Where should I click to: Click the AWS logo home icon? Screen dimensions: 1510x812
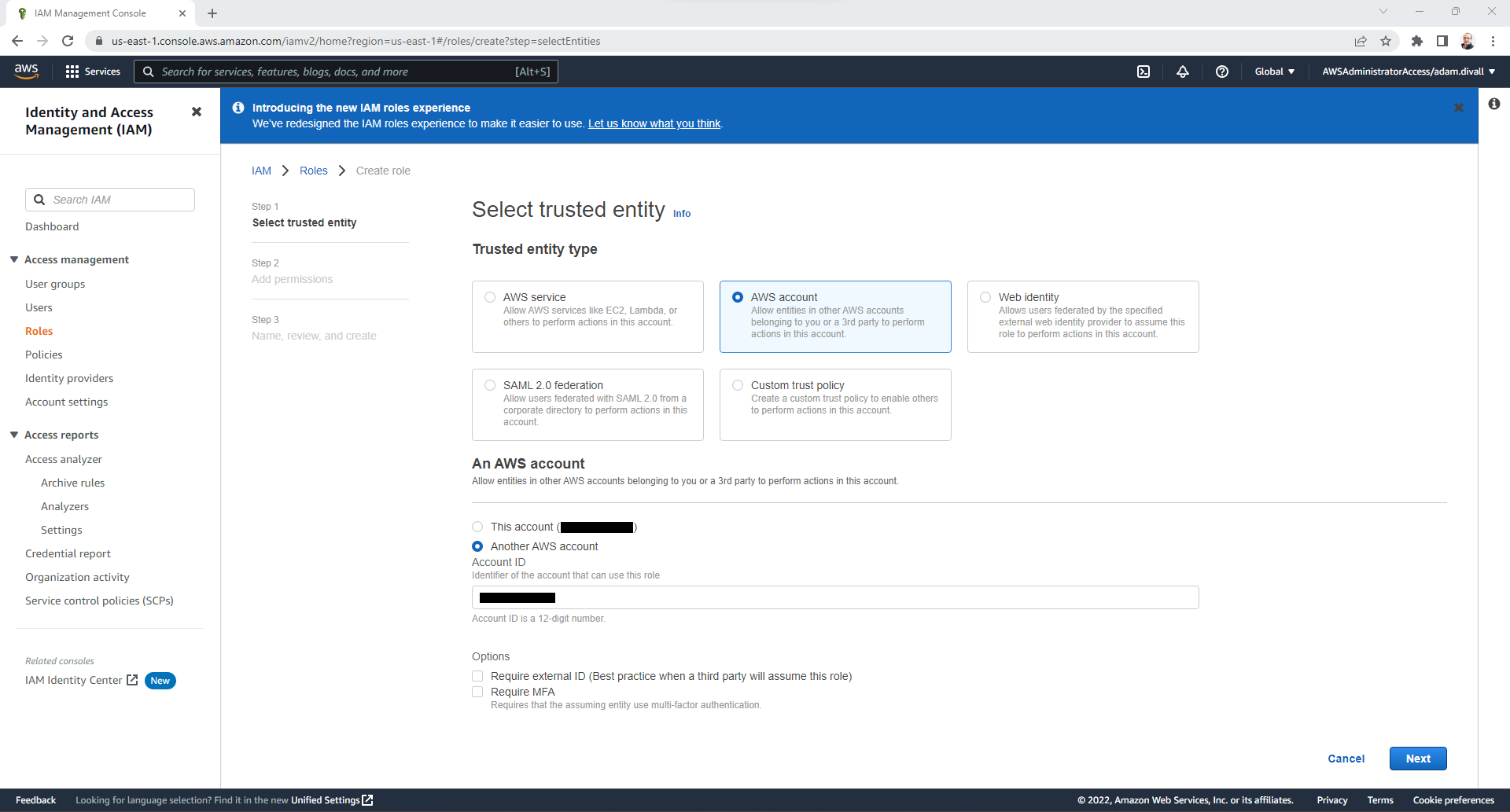tap(27, 71)
